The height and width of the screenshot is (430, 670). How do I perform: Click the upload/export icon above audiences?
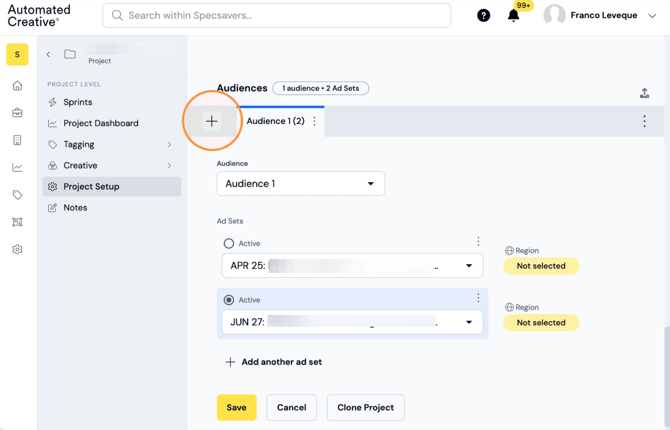pos(644,93)
